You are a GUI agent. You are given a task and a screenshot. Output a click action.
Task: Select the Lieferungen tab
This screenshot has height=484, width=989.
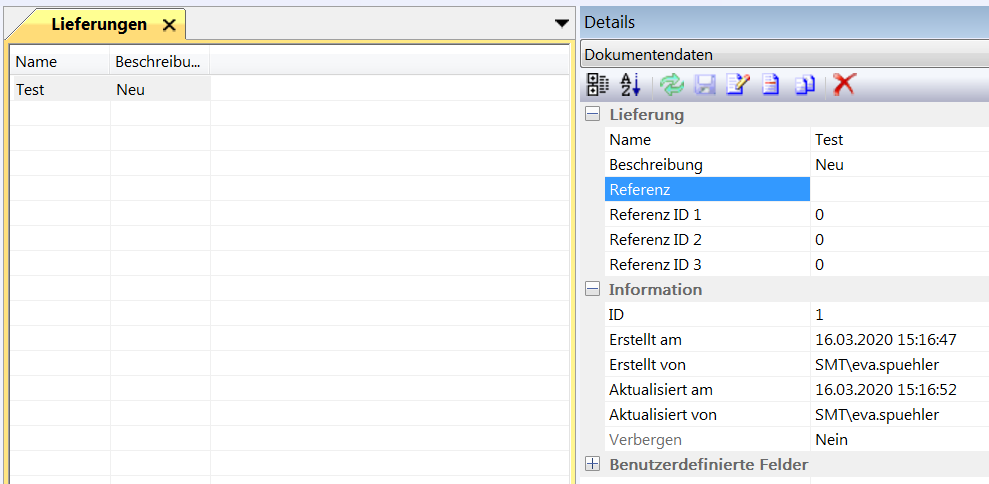[x=98, y=25]
